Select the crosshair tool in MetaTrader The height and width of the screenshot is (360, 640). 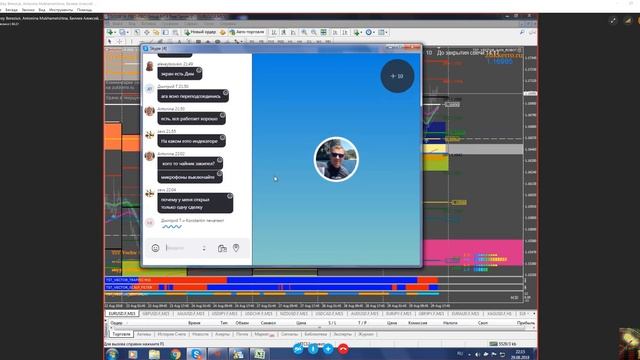point(119,41)
